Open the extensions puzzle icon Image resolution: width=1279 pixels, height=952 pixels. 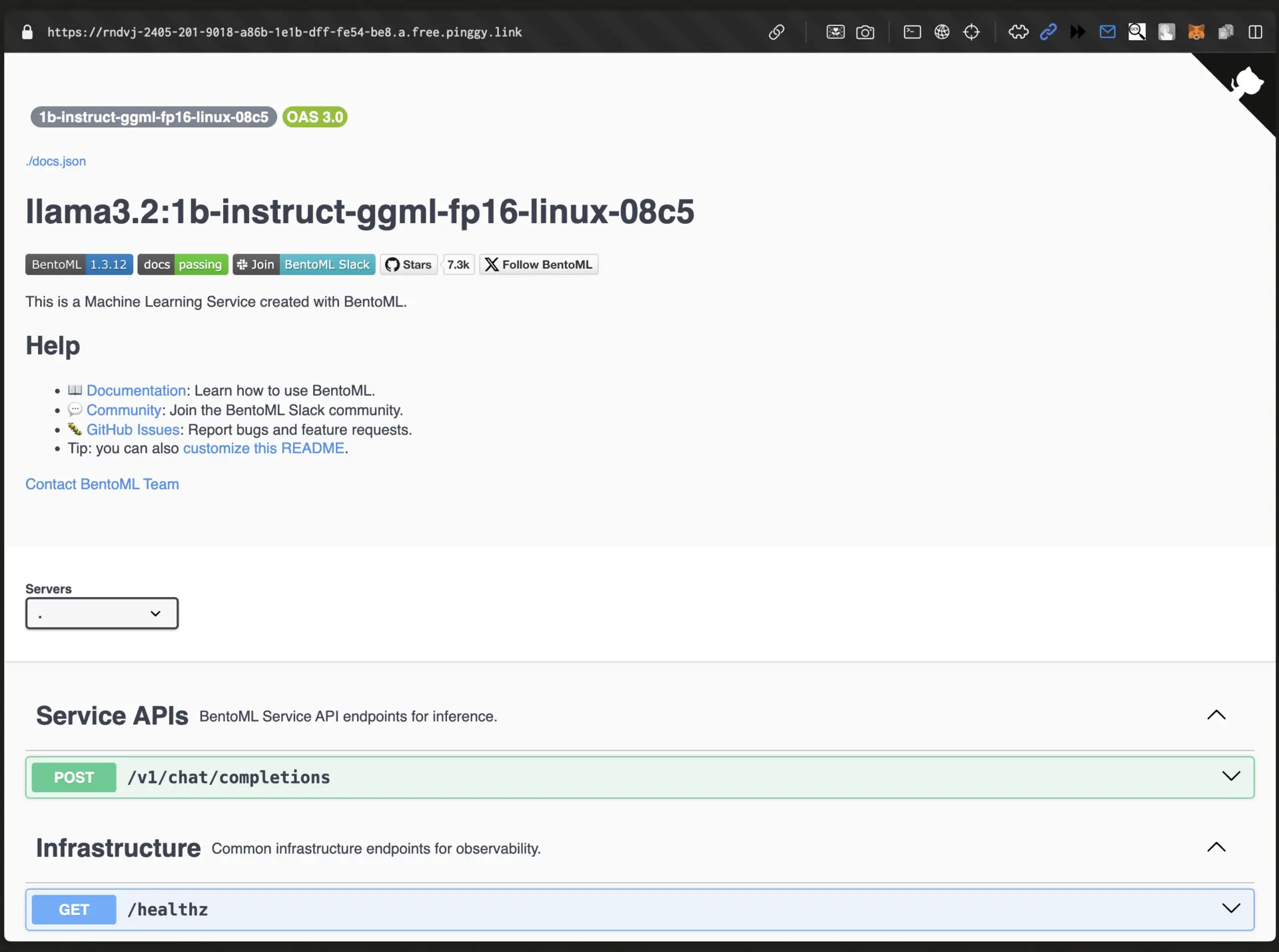(x=1019, y=32)
